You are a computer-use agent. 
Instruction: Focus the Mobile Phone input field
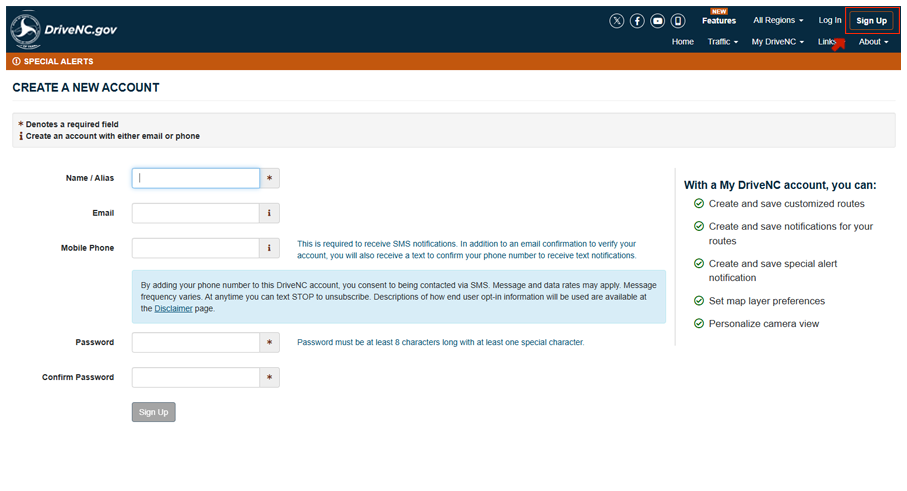[x=196, y=248]
